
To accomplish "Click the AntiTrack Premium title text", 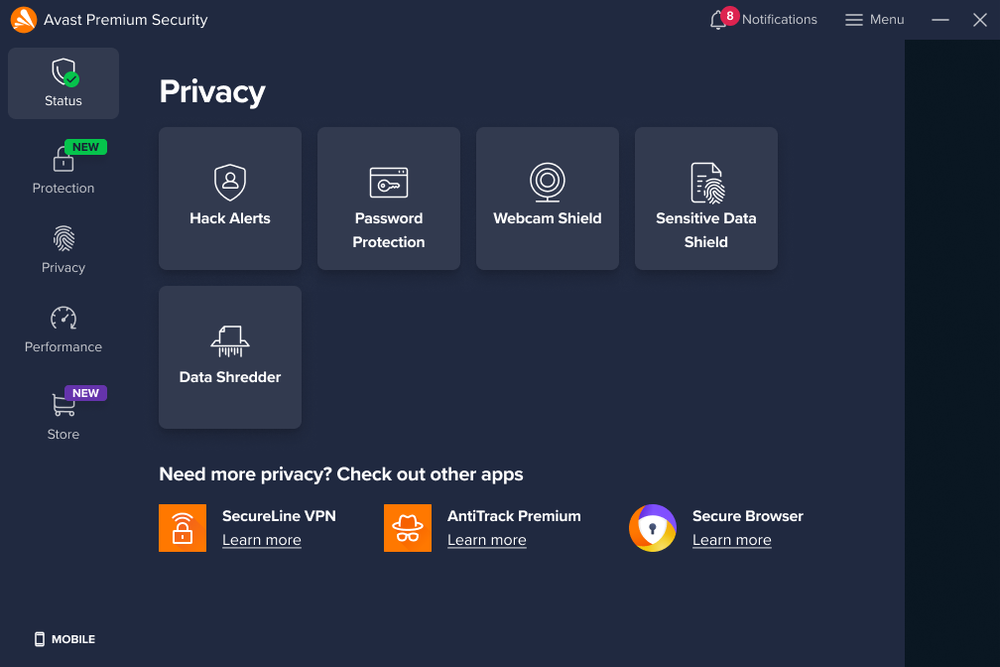I will tap(514, 516).
